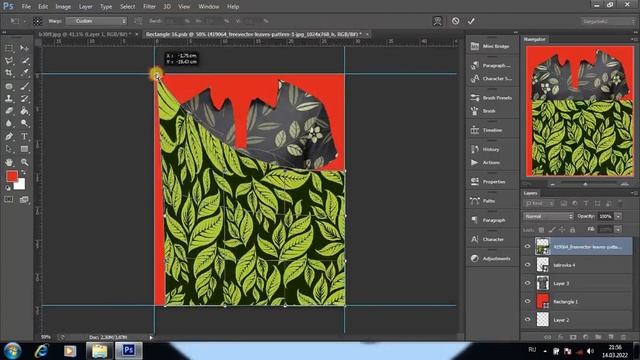Viewport: 640px width, 360px height.
Task: Select the Eraser tool
Action: 9,111
